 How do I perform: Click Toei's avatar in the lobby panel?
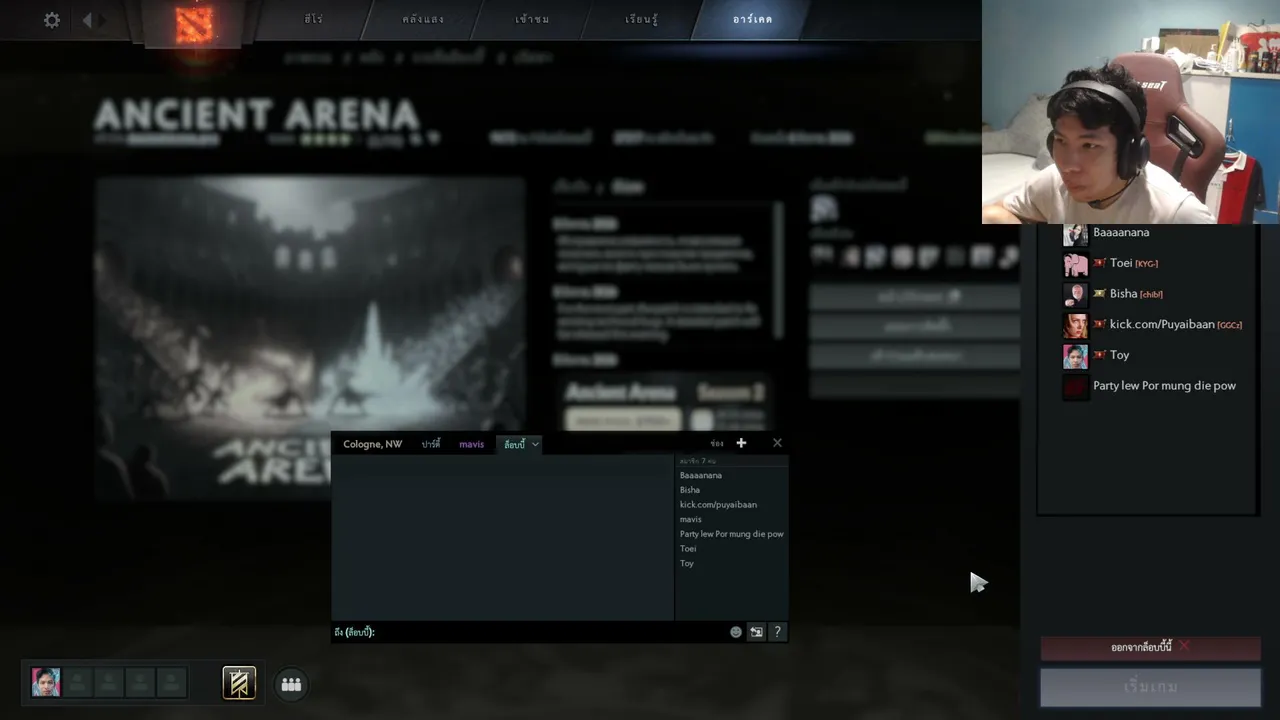tap(1075, 264)
